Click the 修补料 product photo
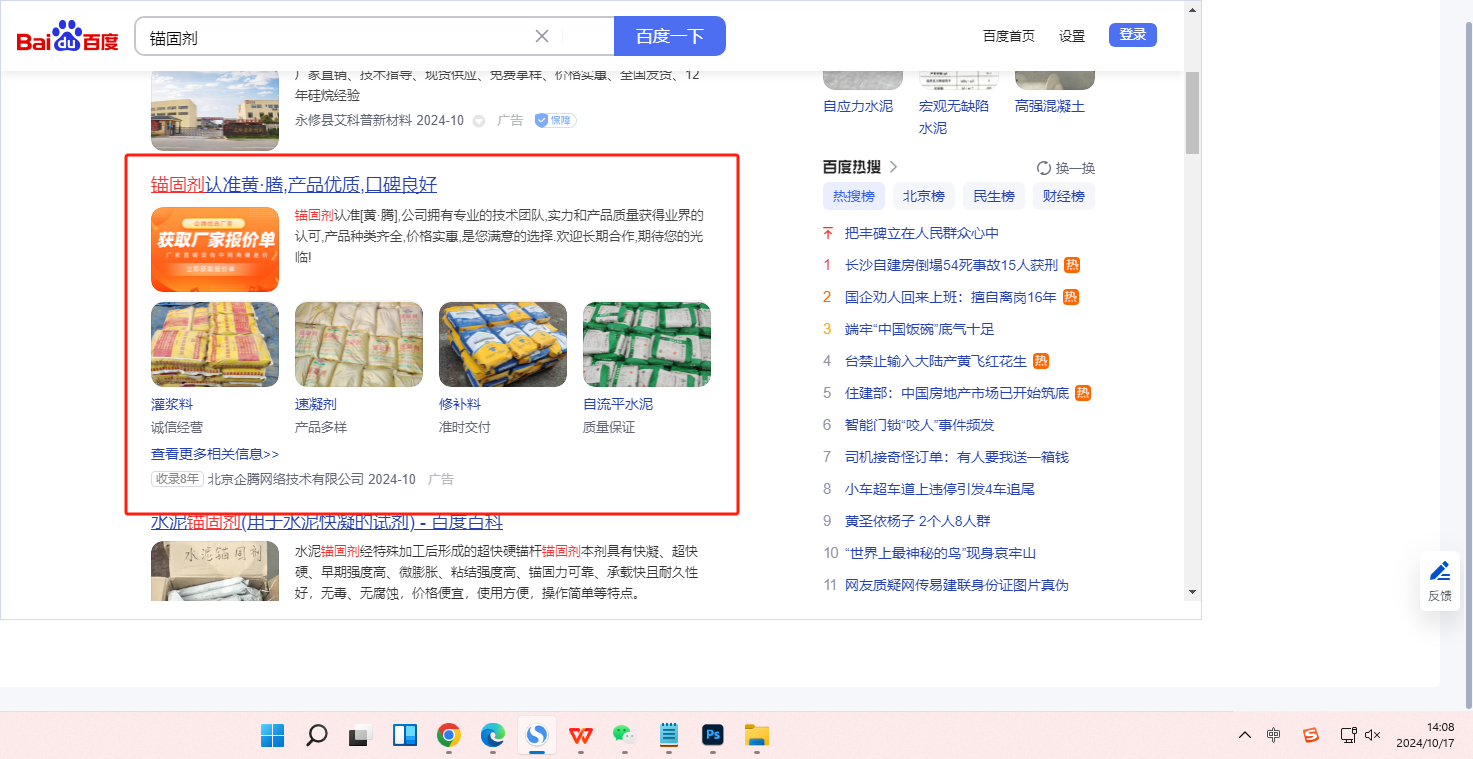This screenshot has width=1473, height=759. (503, 345)
